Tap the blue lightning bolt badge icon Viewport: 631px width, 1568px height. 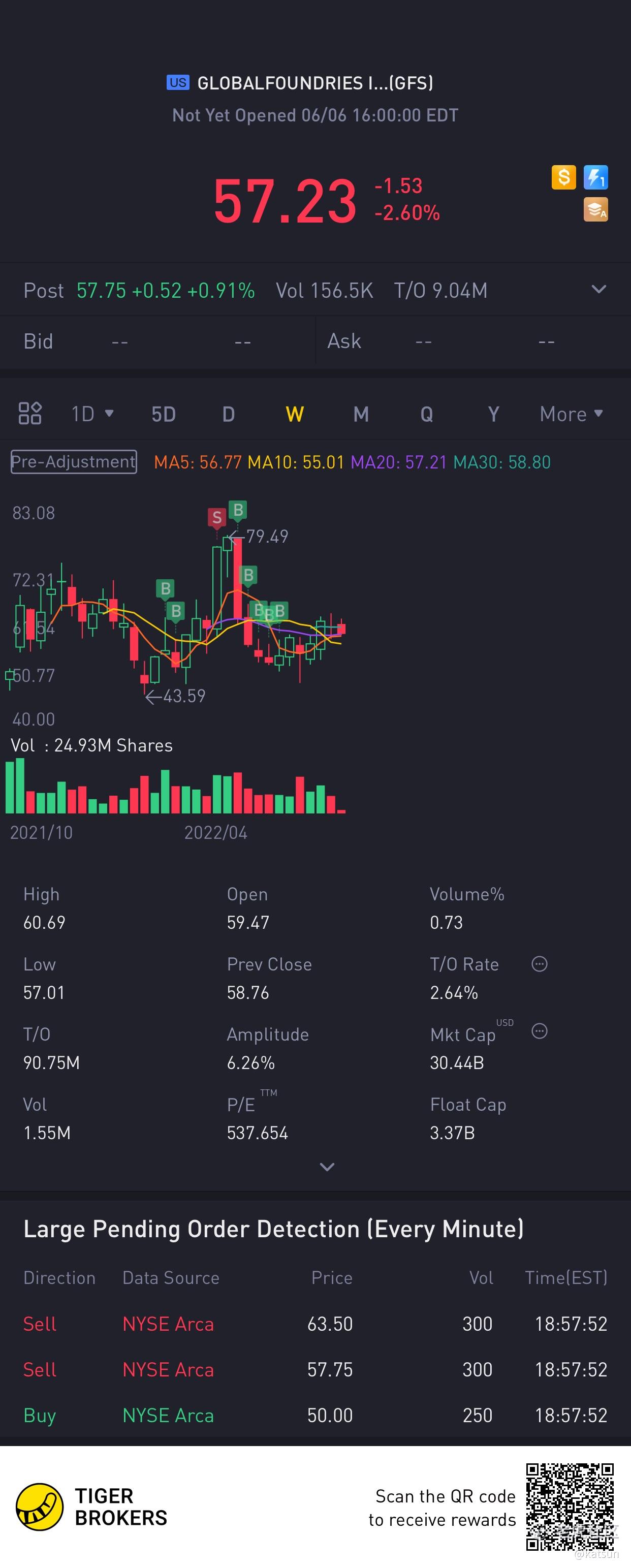(595, 177)
